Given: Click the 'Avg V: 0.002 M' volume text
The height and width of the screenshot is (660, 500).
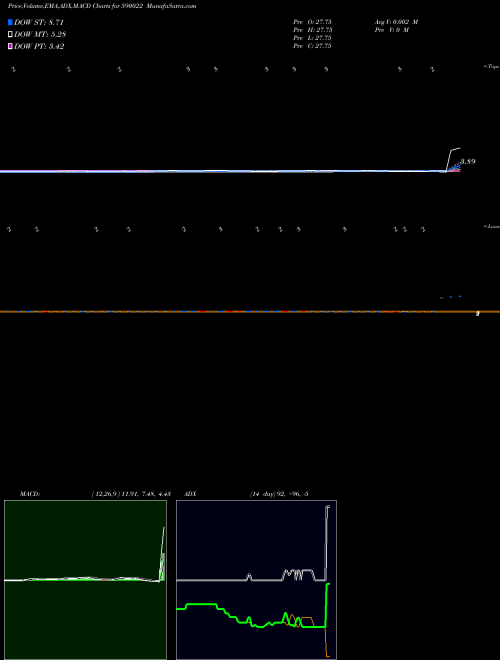Looking at the screenshot, I should (396, 22).
